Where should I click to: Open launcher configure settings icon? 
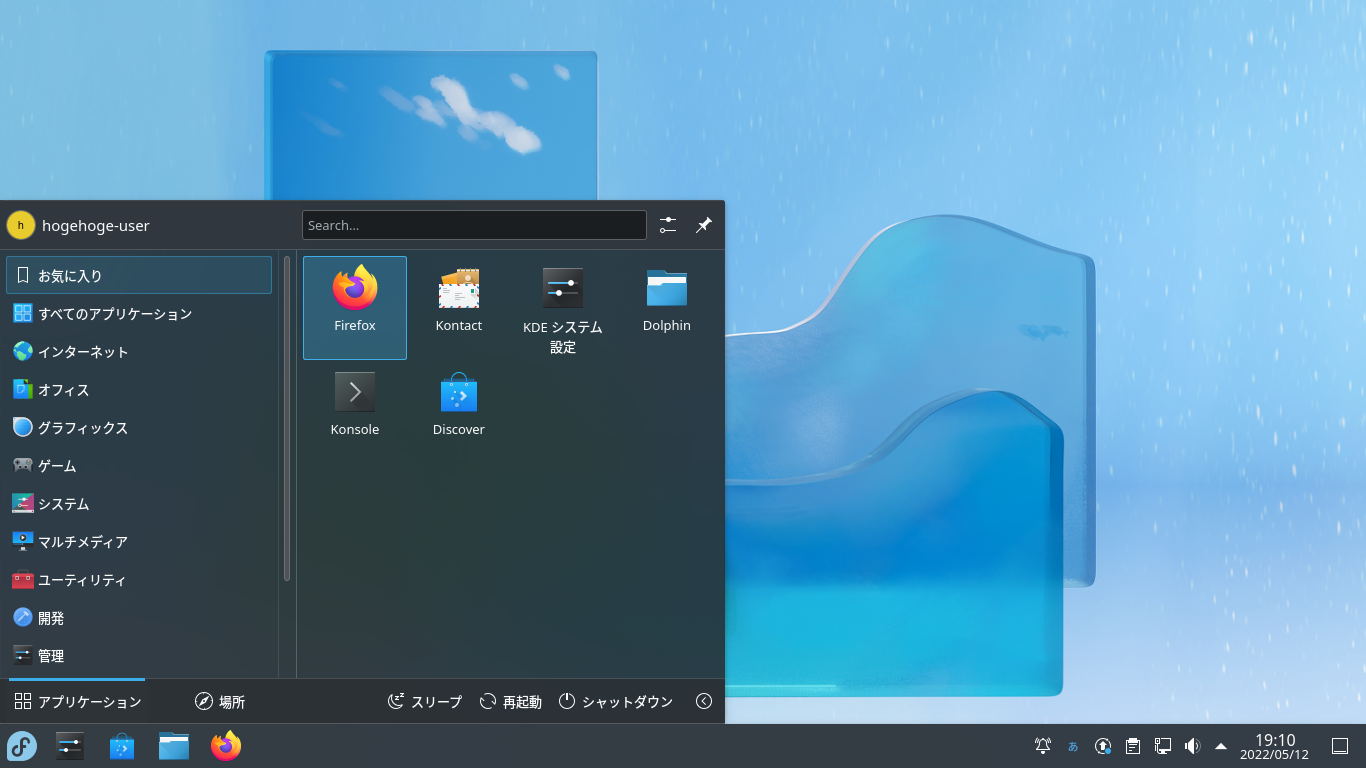668,225
